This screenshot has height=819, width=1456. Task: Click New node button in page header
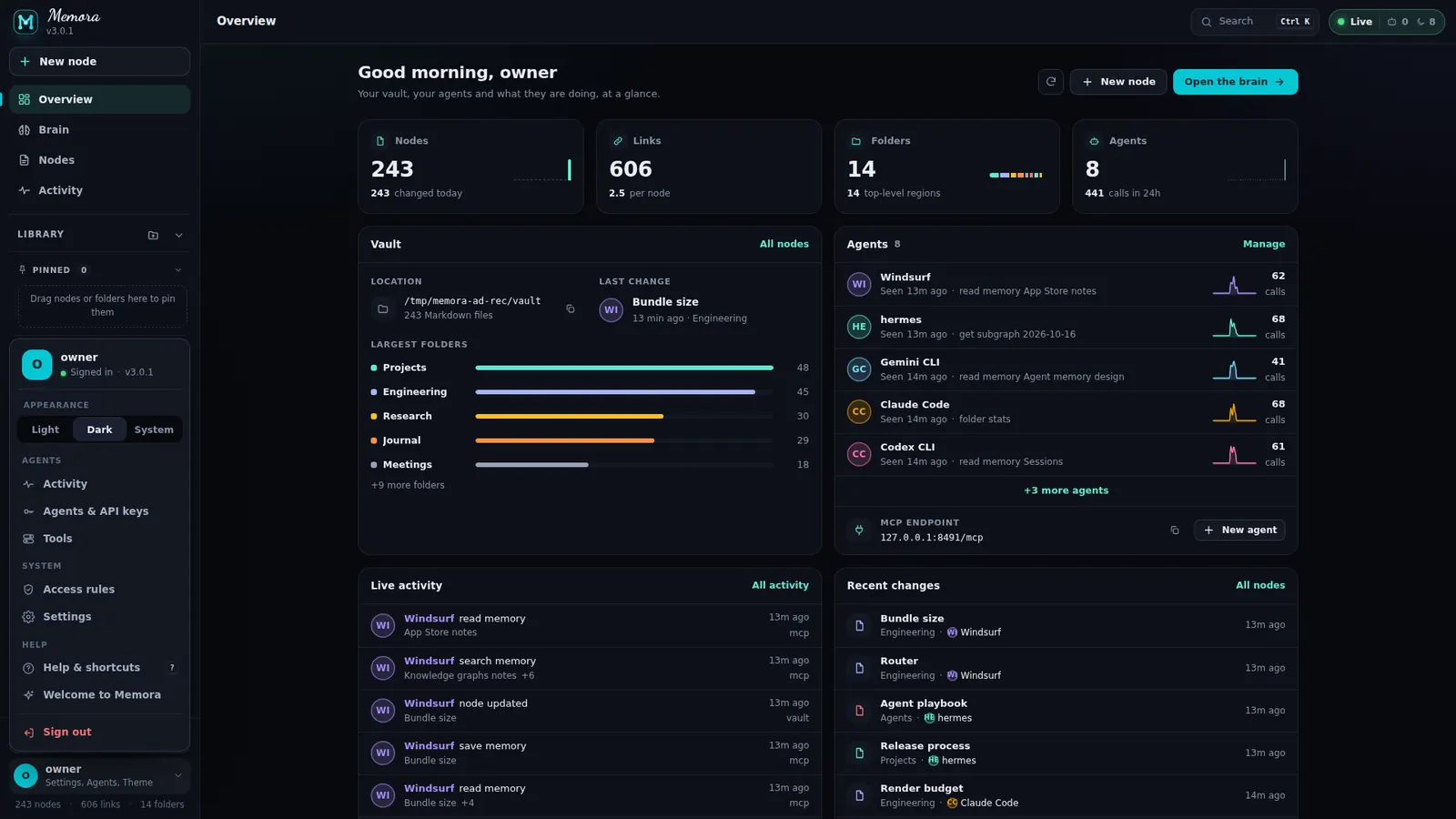point(1118,82)
